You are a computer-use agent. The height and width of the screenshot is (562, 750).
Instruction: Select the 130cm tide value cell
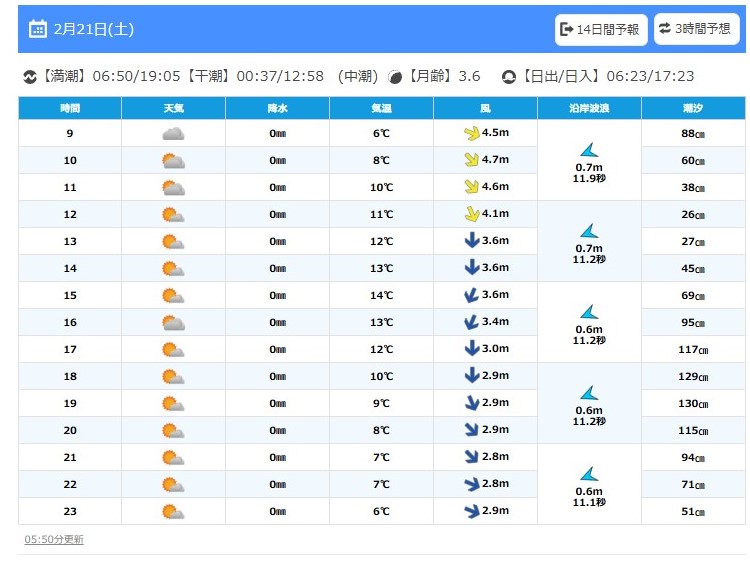pyautogui.click(x=693, y=403)
